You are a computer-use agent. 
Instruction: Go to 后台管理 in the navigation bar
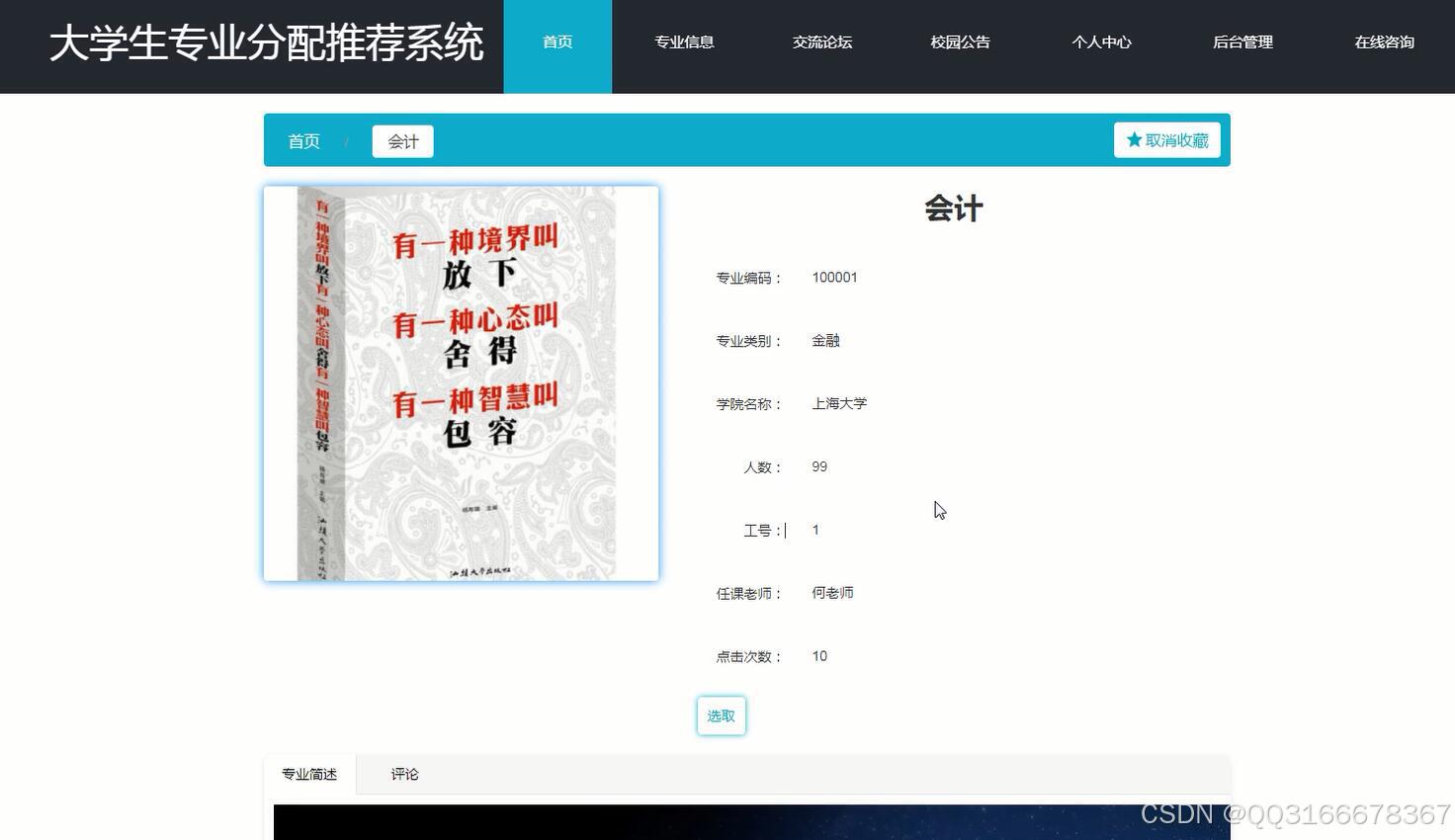tap(1242, 42)
